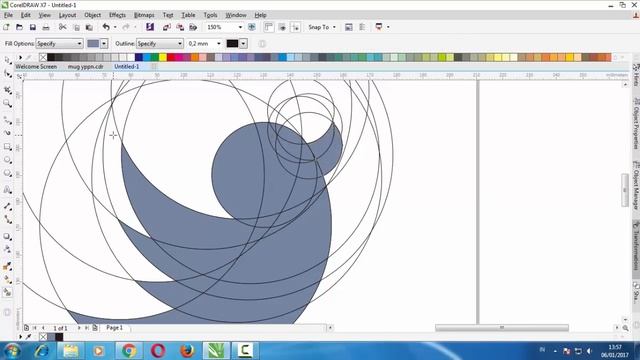Select the Rectangle tool
Screen dimensions: 640x360
pos(7,147)
